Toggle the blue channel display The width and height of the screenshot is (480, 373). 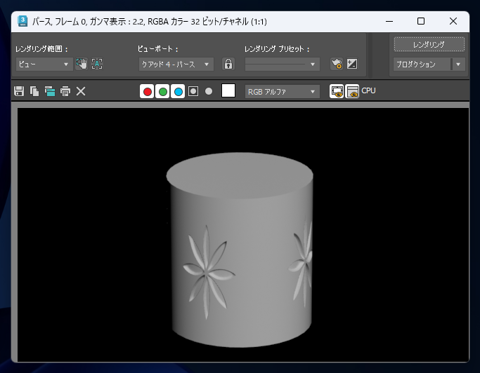[178, 91]
